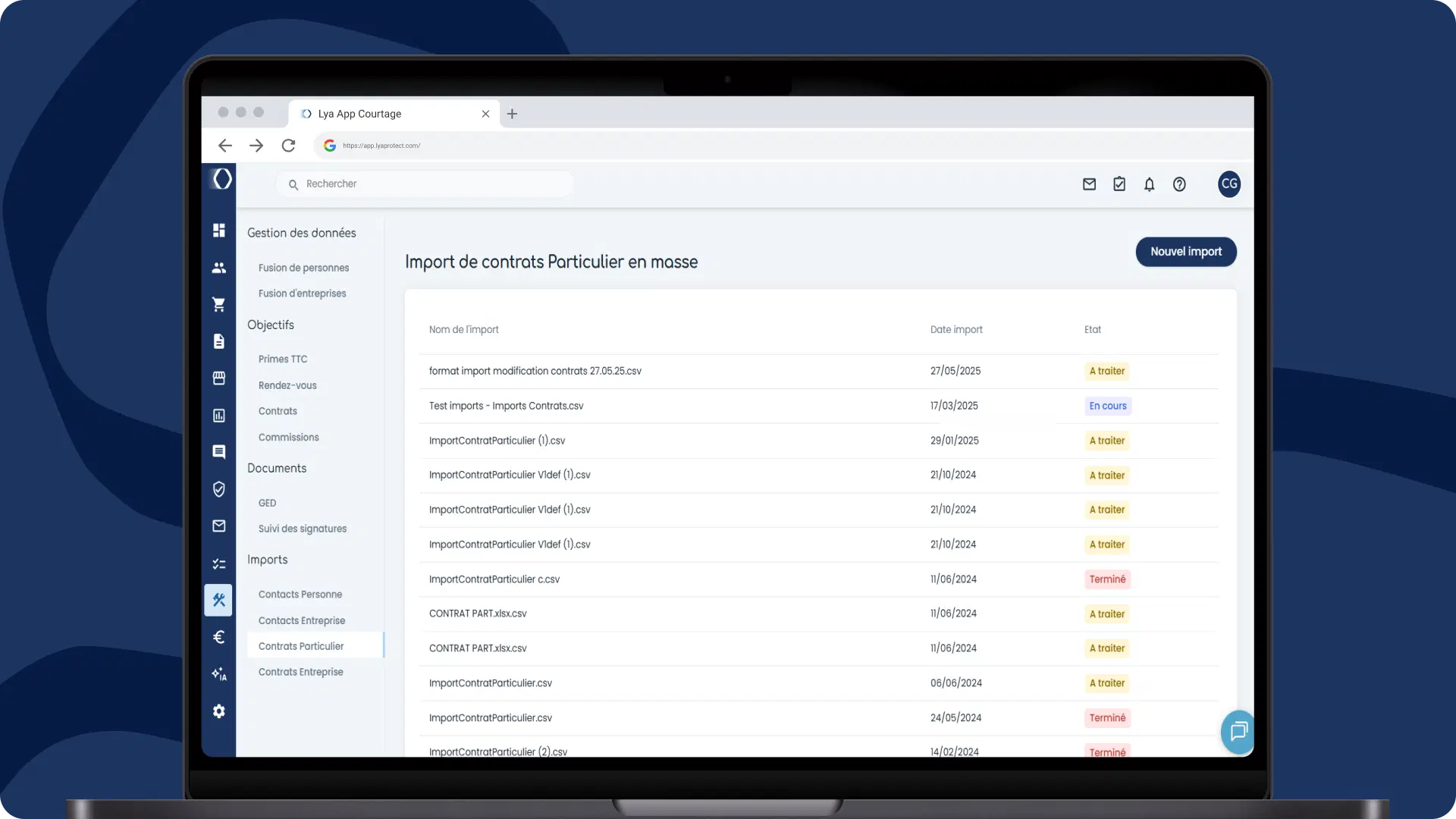Image resolution: width=1456 pixels, height=819 pixels.
Task: Click Terminé badge dated 24/05/2024
Action: click(1107, 718)
